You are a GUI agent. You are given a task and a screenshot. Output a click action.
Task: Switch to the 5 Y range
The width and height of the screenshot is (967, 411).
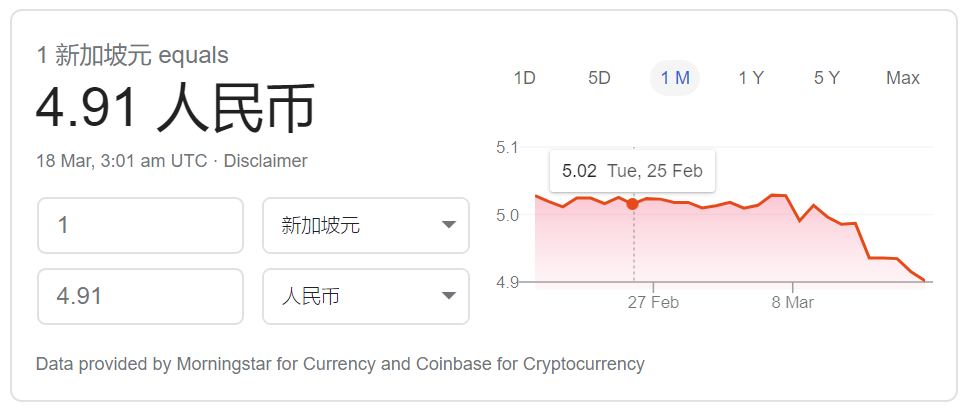point(827,78)
